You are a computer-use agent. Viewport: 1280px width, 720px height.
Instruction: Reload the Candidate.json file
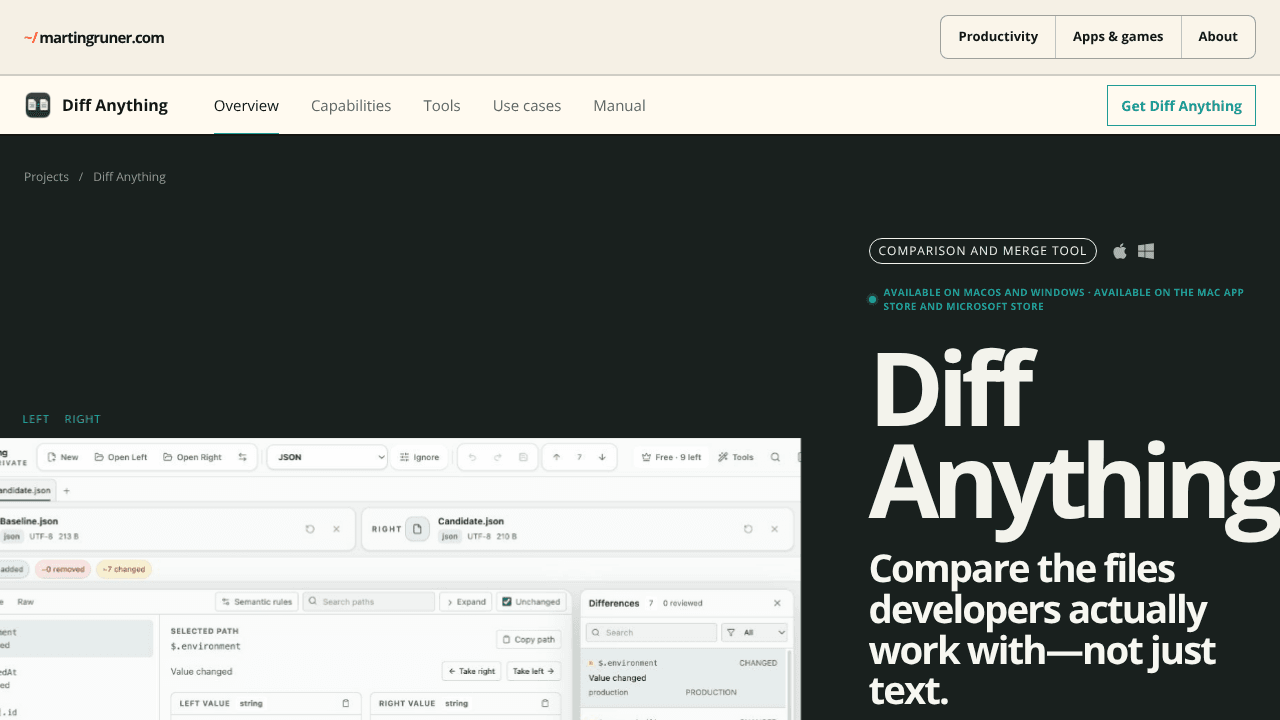[x=748, y=529]
